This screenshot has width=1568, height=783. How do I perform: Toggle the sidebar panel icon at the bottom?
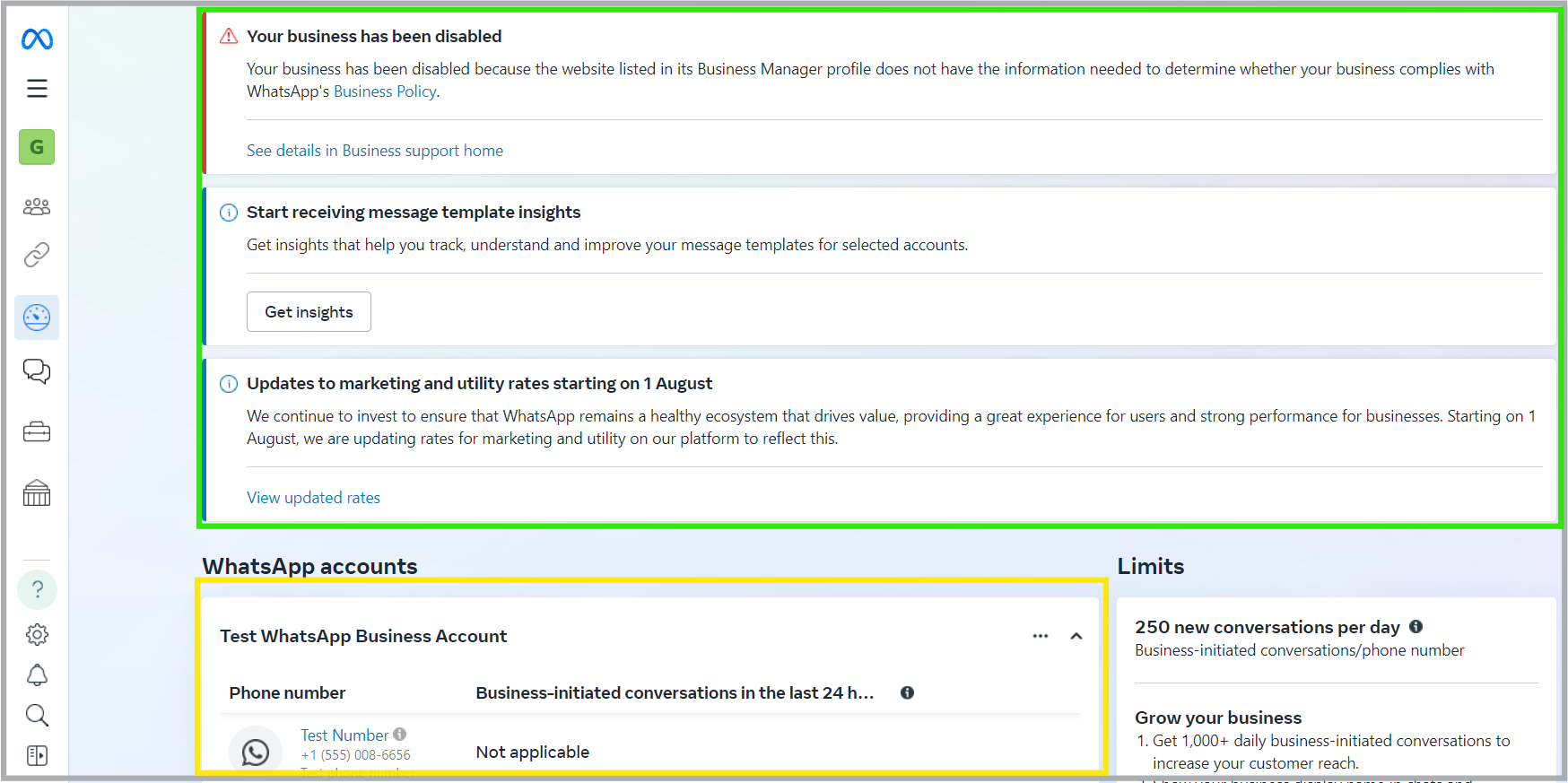click(x=37, y=756)
